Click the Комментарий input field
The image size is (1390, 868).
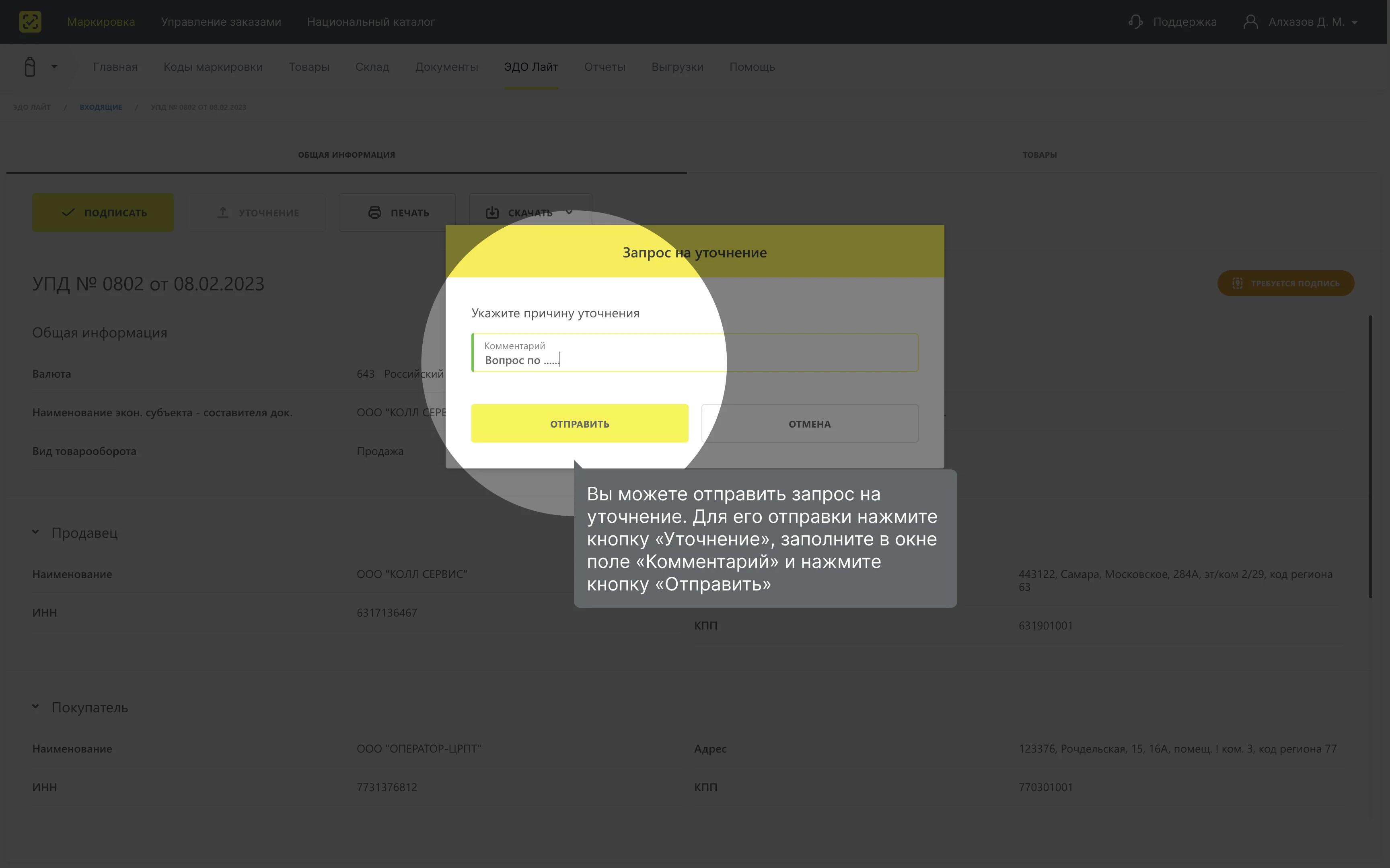695,352
